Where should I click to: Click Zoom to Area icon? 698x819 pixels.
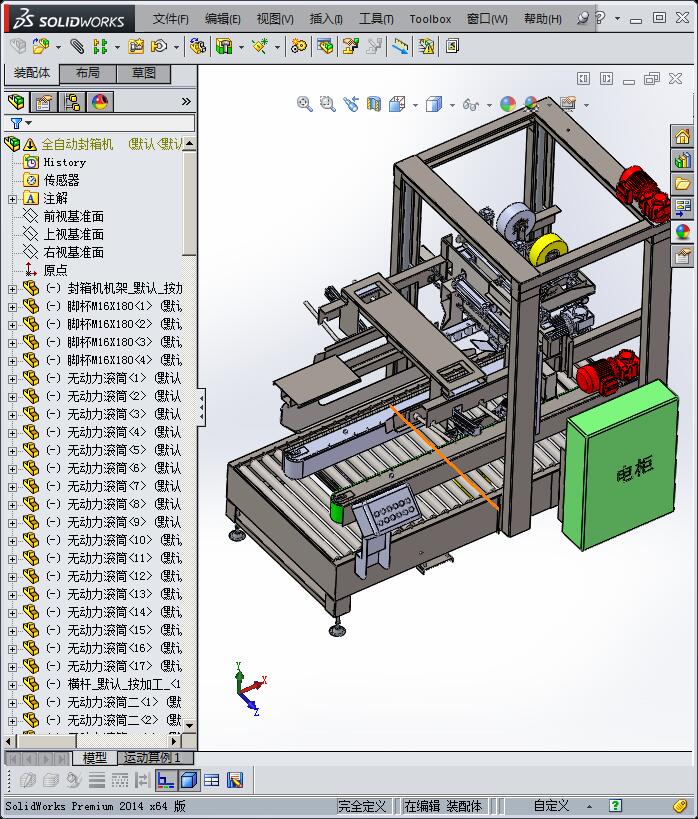(x=328, y=104)
